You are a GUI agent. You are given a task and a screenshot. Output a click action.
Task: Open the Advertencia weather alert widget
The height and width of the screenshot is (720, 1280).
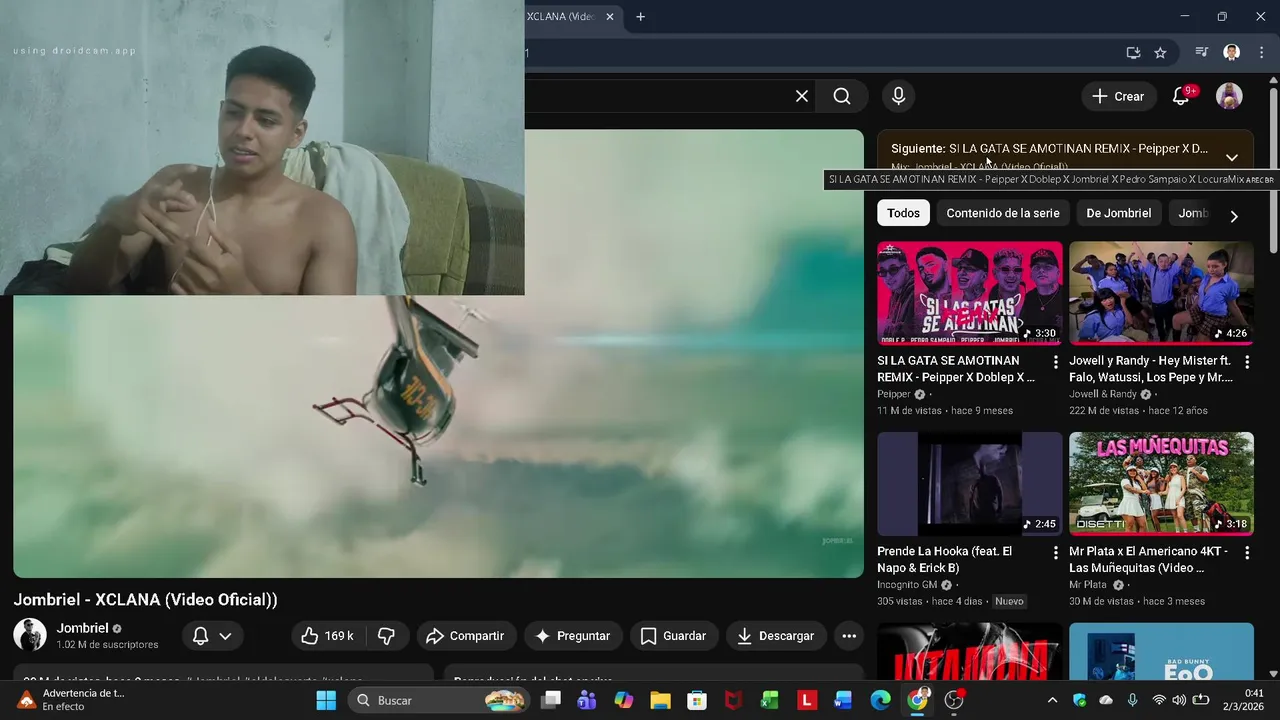point(72,700)
